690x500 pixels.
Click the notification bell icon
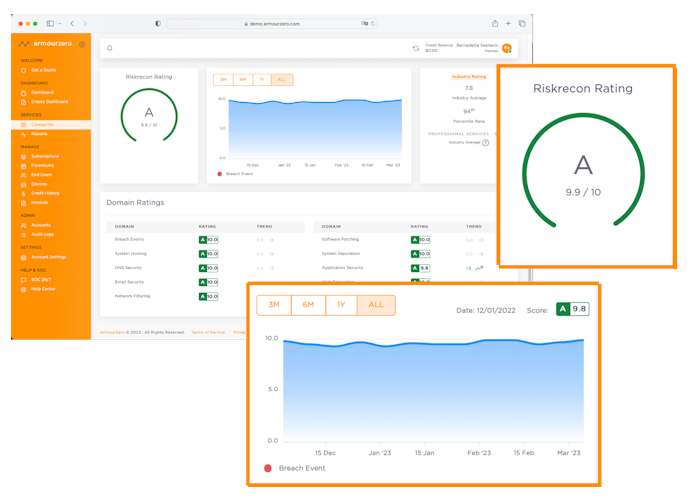coord(110,48)
